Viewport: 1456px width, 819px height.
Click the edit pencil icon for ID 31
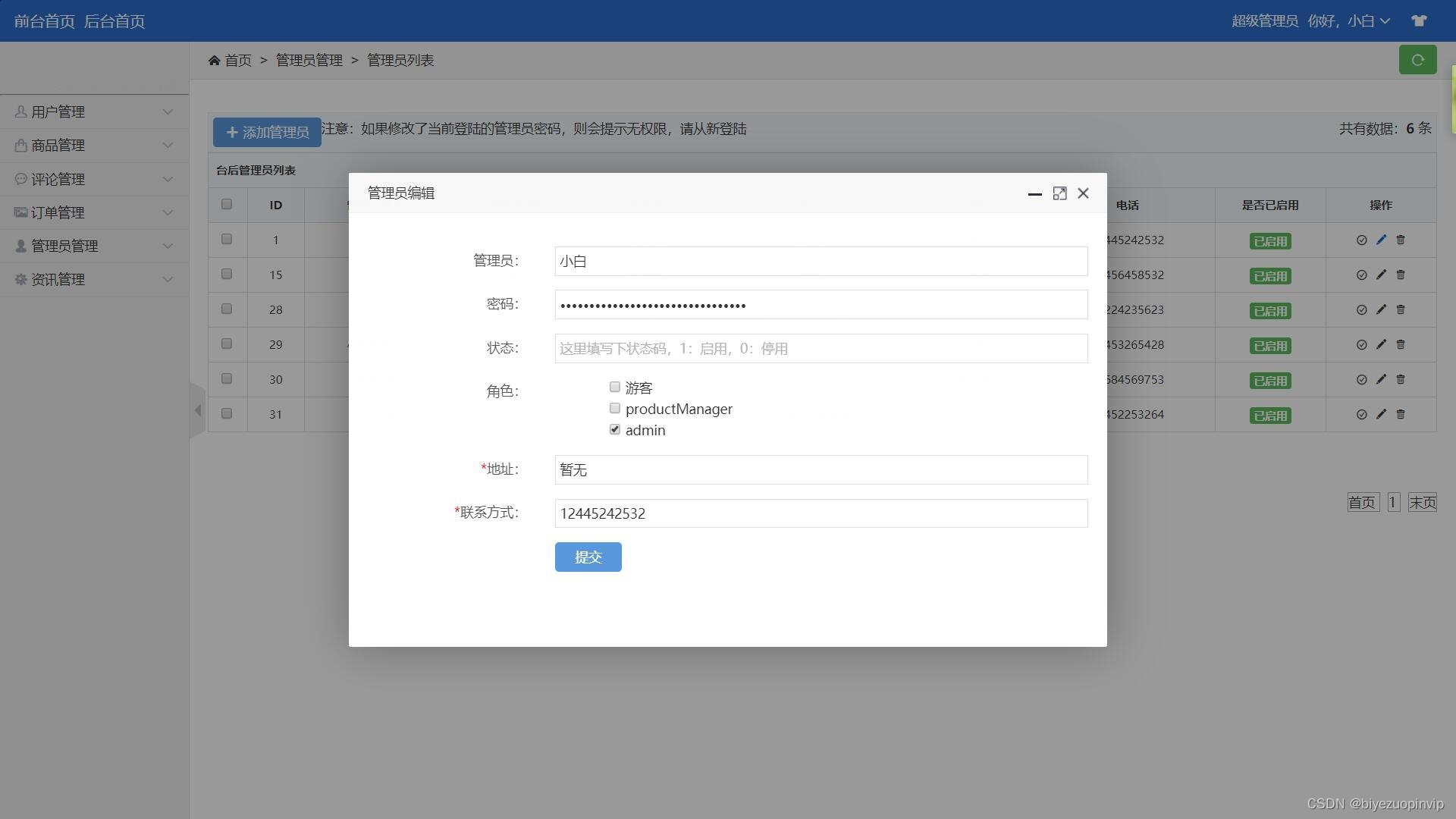pos(1381,414)
